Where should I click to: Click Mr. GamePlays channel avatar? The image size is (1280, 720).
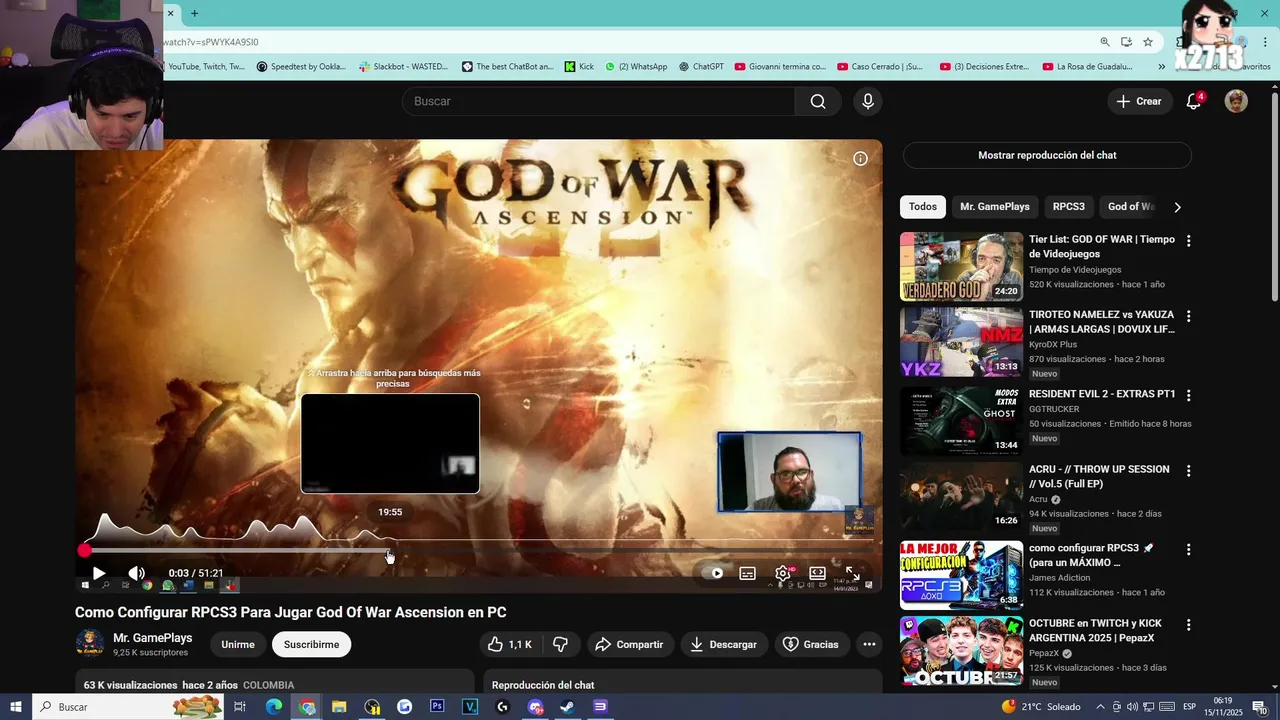tap(90, 643)
